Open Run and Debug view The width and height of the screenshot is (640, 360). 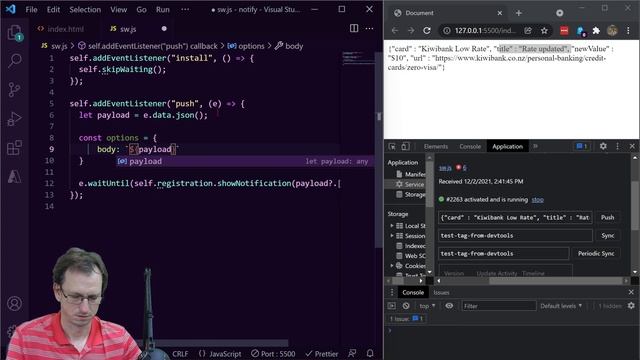coord(15,119)
